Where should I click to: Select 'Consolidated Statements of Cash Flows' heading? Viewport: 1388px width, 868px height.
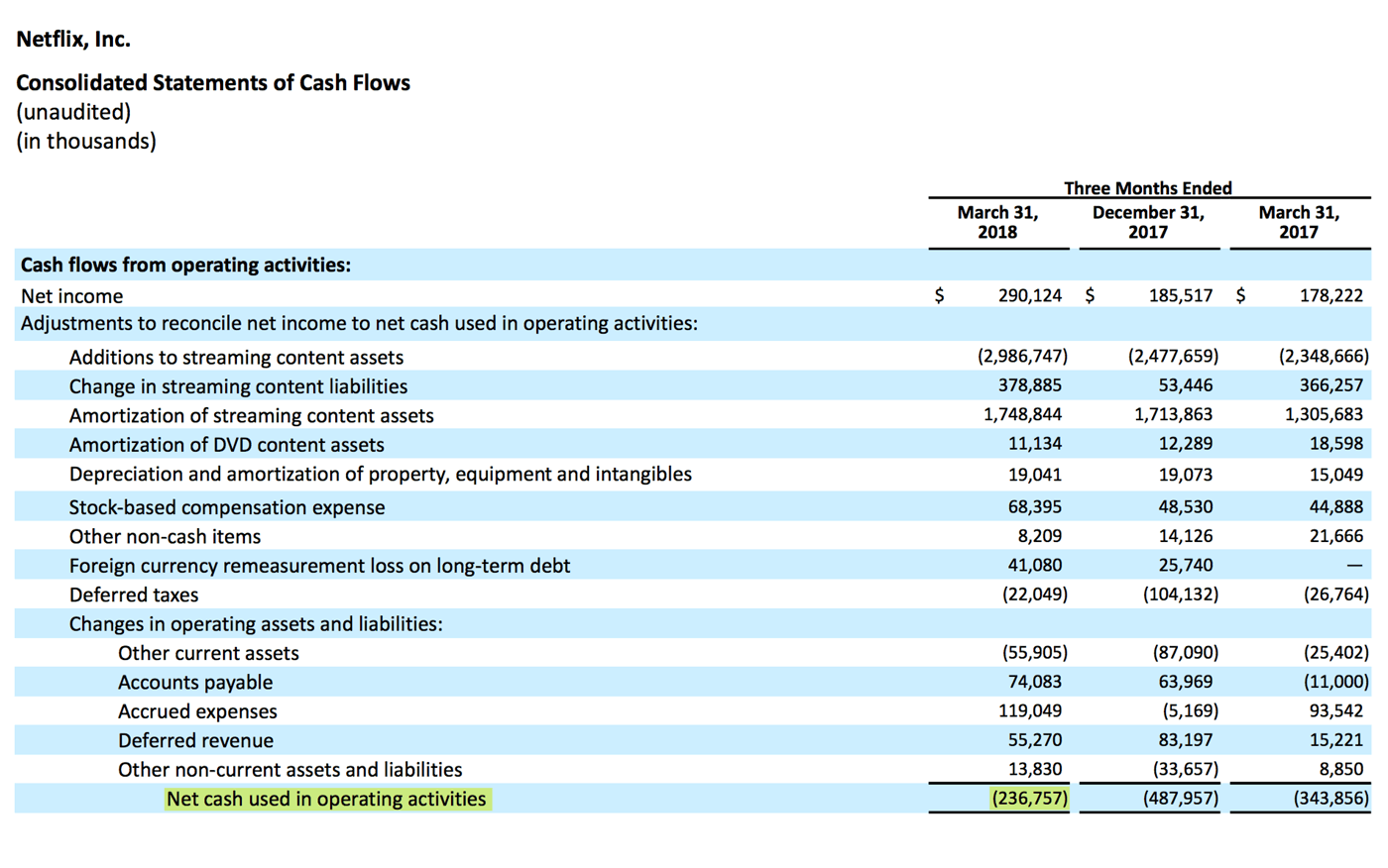pos(213,83)
